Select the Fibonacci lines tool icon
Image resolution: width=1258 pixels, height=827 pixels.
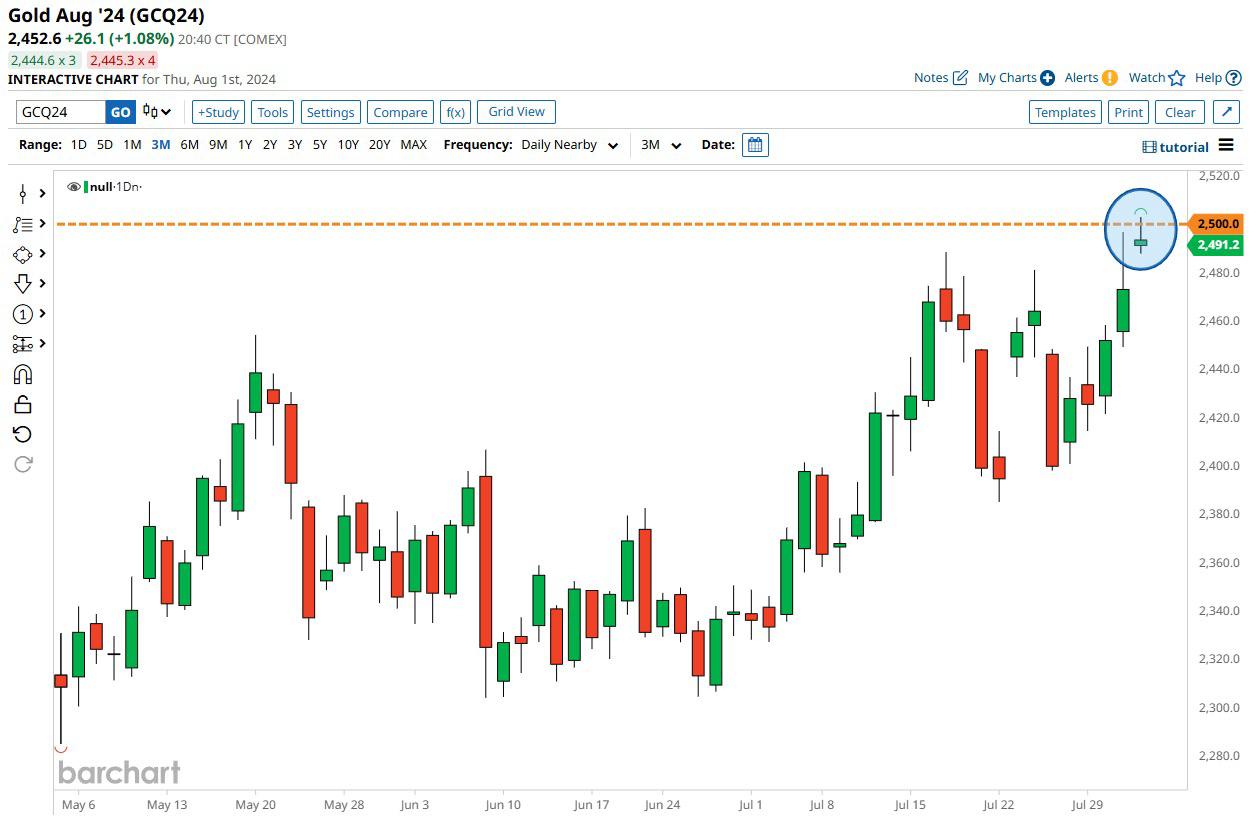pyautogui.click(x=23, y=224)
